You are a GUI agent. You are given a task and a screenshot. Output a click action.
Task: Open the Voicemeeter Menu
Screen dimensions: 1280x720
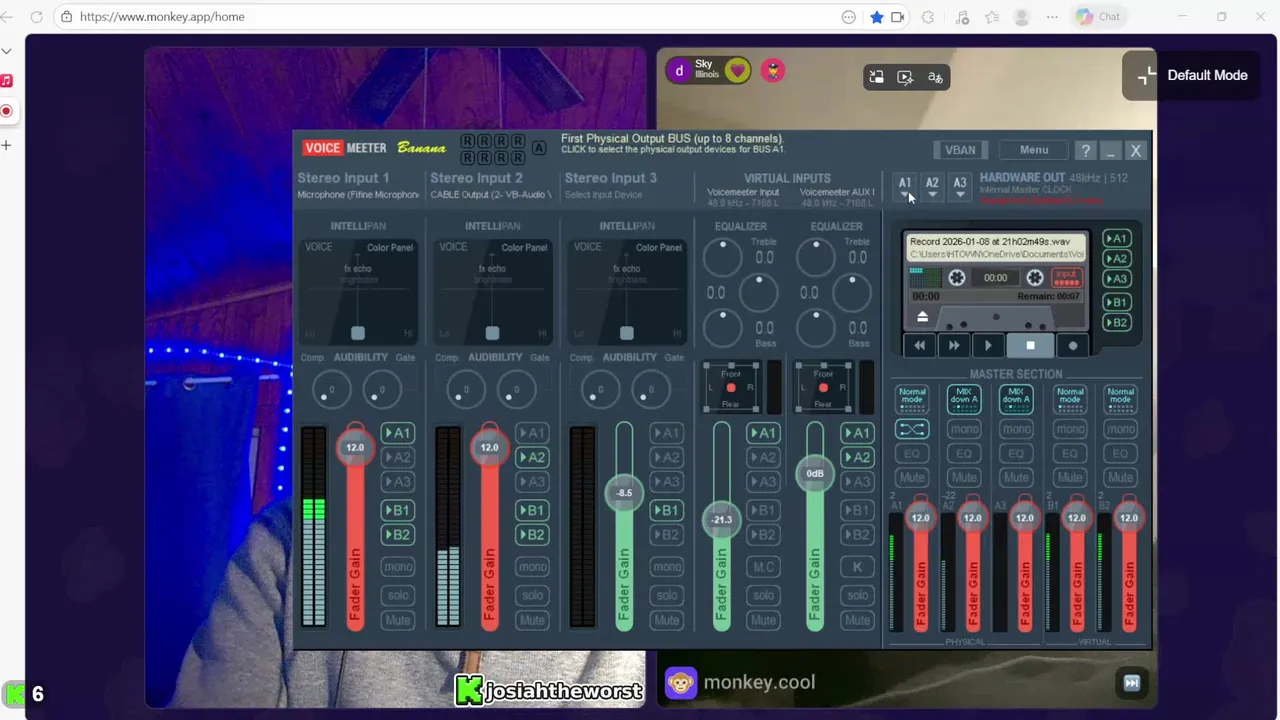pyautogui.click(x=1034, y=150)
